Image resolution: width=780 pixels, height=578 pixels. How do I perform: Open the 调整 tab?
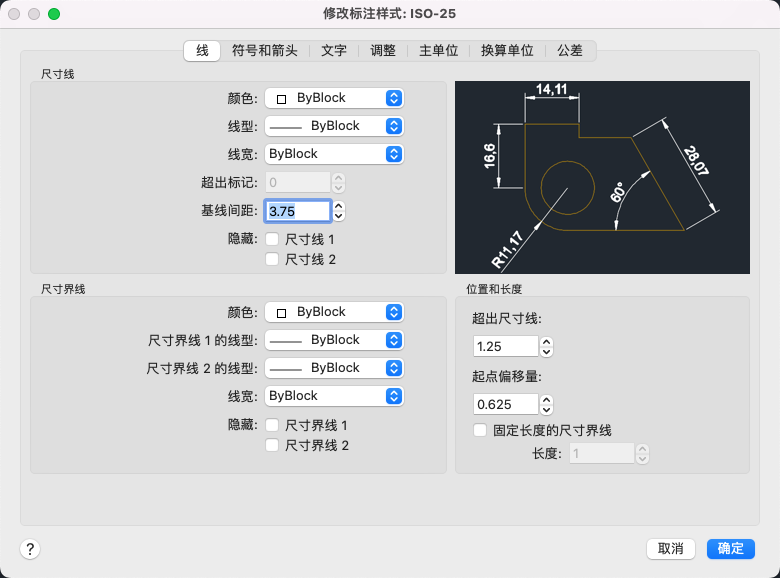point(383,51)
